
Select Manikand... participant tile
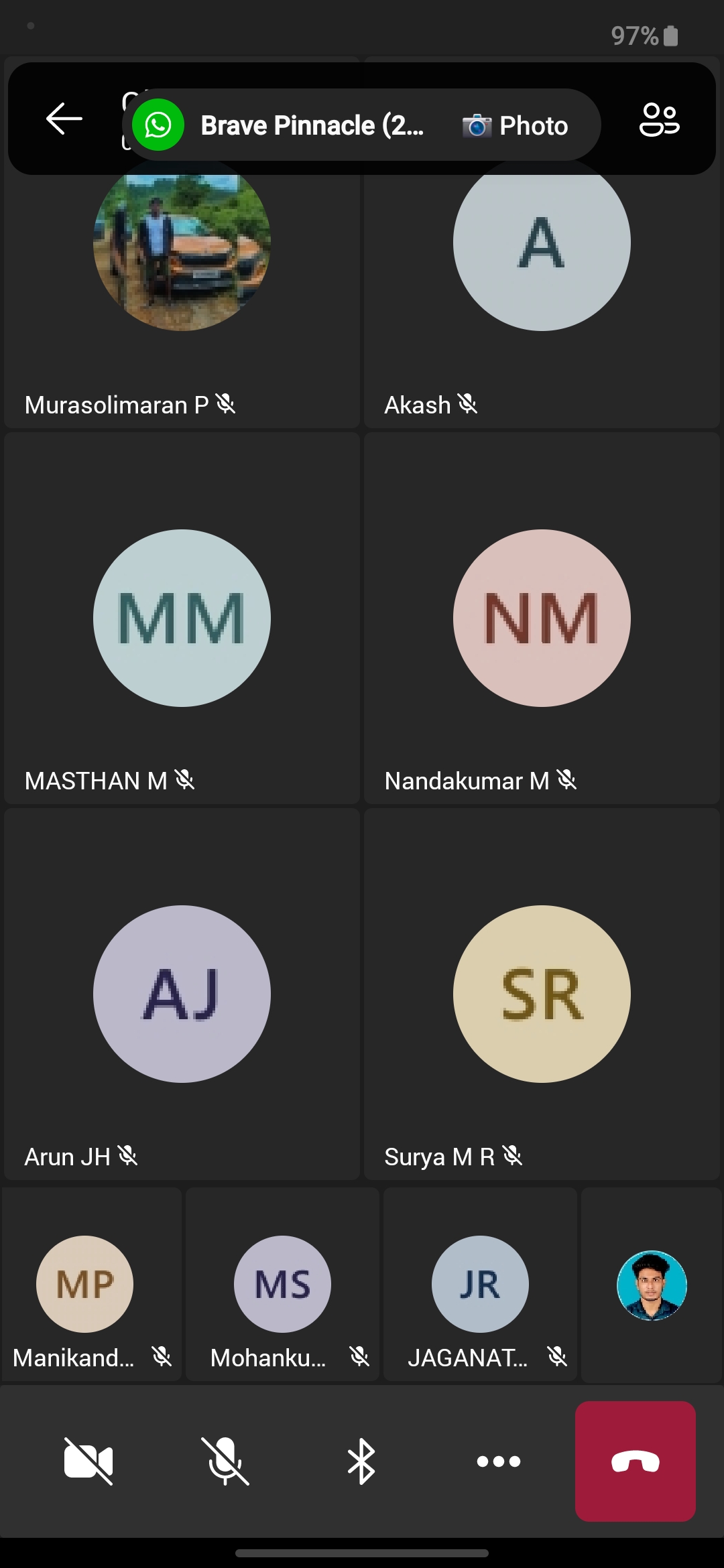[x=92, y=1285]
